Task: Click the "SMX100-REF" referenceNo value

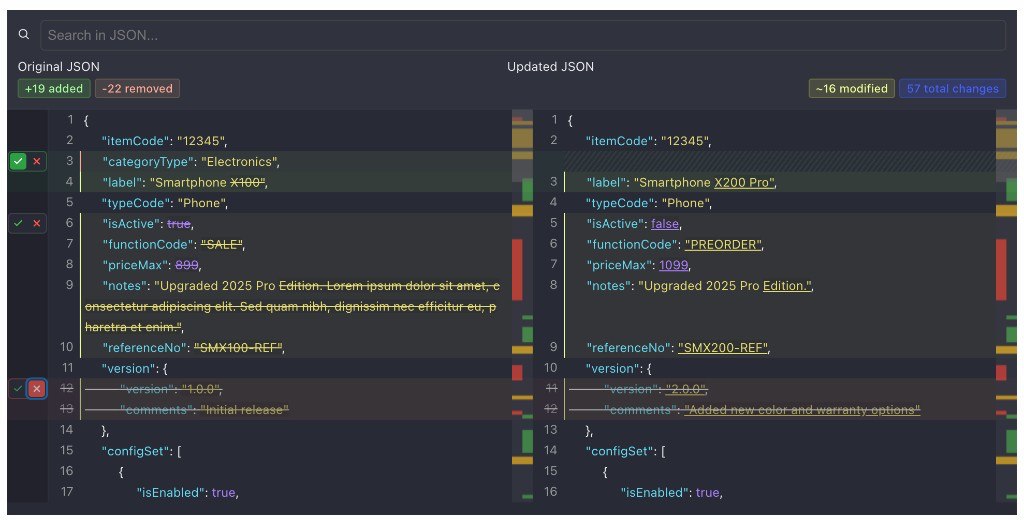Action: [238, 348]
